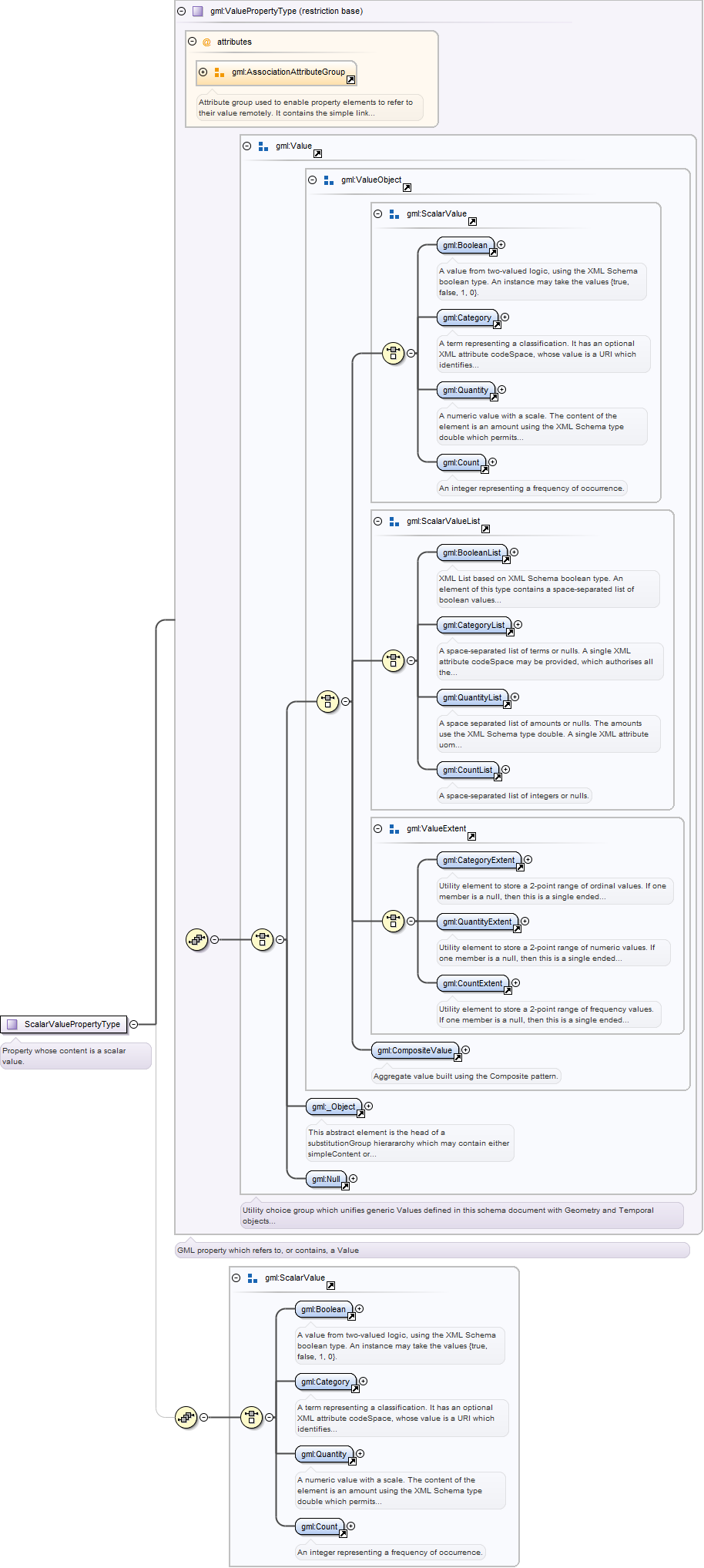This screenshot has width=704, height=1568.
Task: Expand the gml:_Object element
Action: tap(369, 1106)
